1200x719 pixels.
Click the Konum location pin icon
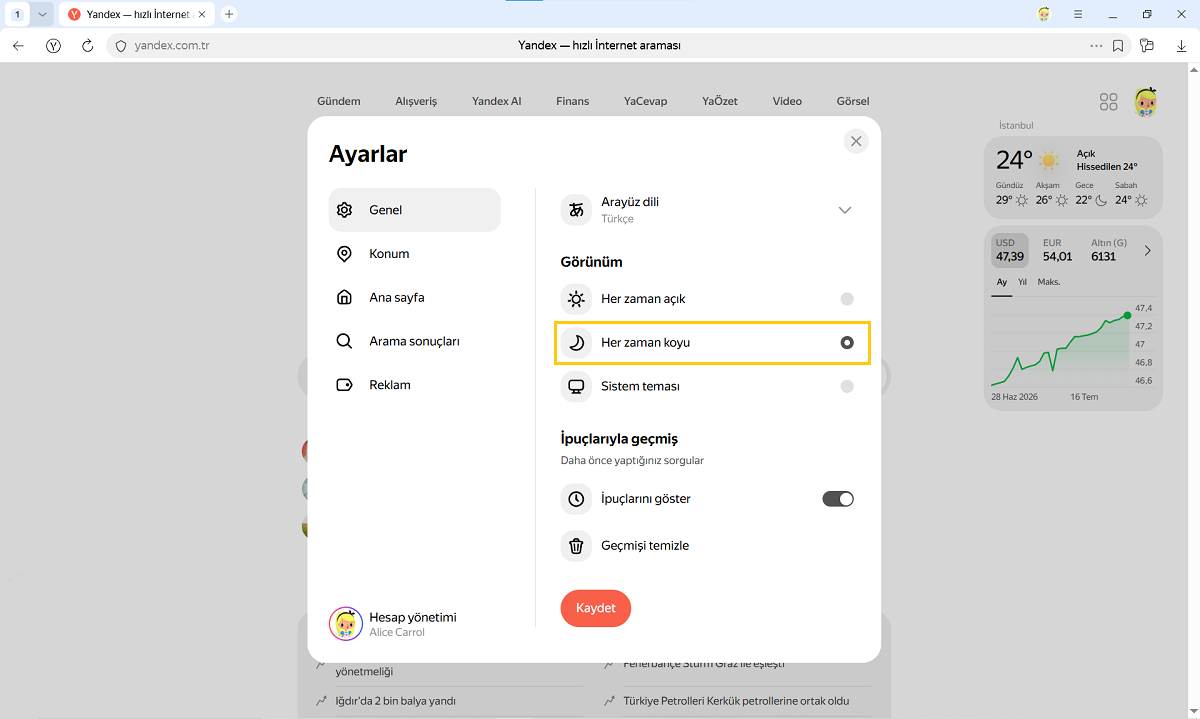coord(345,254)
